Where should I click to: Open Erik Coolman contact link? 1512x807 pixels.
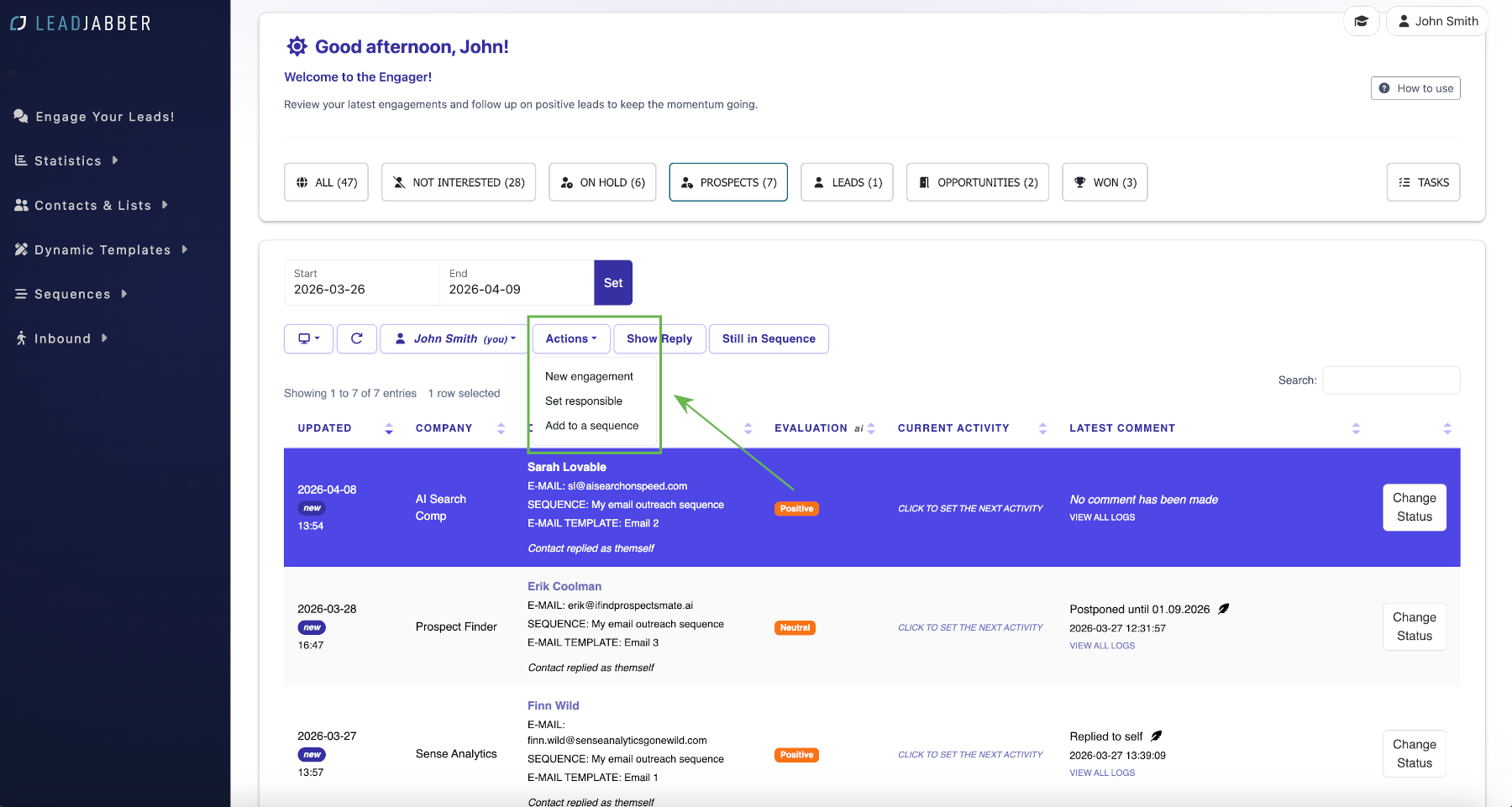(564, 586)
